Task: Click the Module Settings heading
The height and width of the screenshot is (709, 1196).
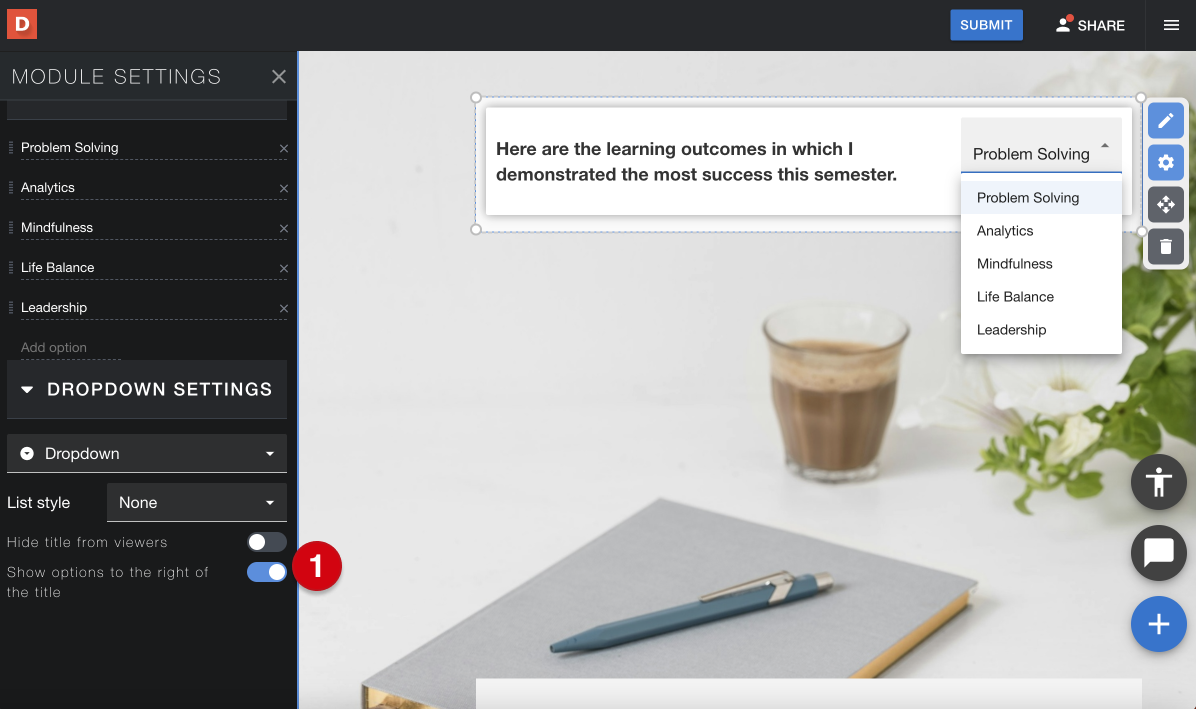Action: click(117, 76)
